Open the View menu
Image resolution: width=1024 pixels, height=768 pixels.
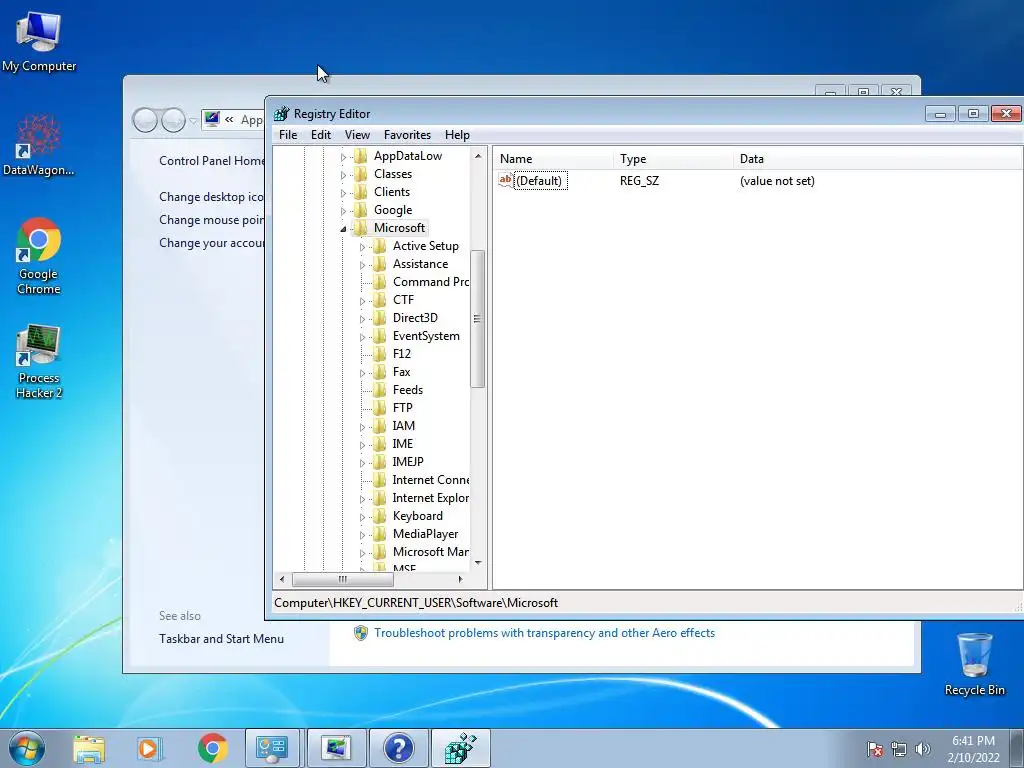pos(357,135)
